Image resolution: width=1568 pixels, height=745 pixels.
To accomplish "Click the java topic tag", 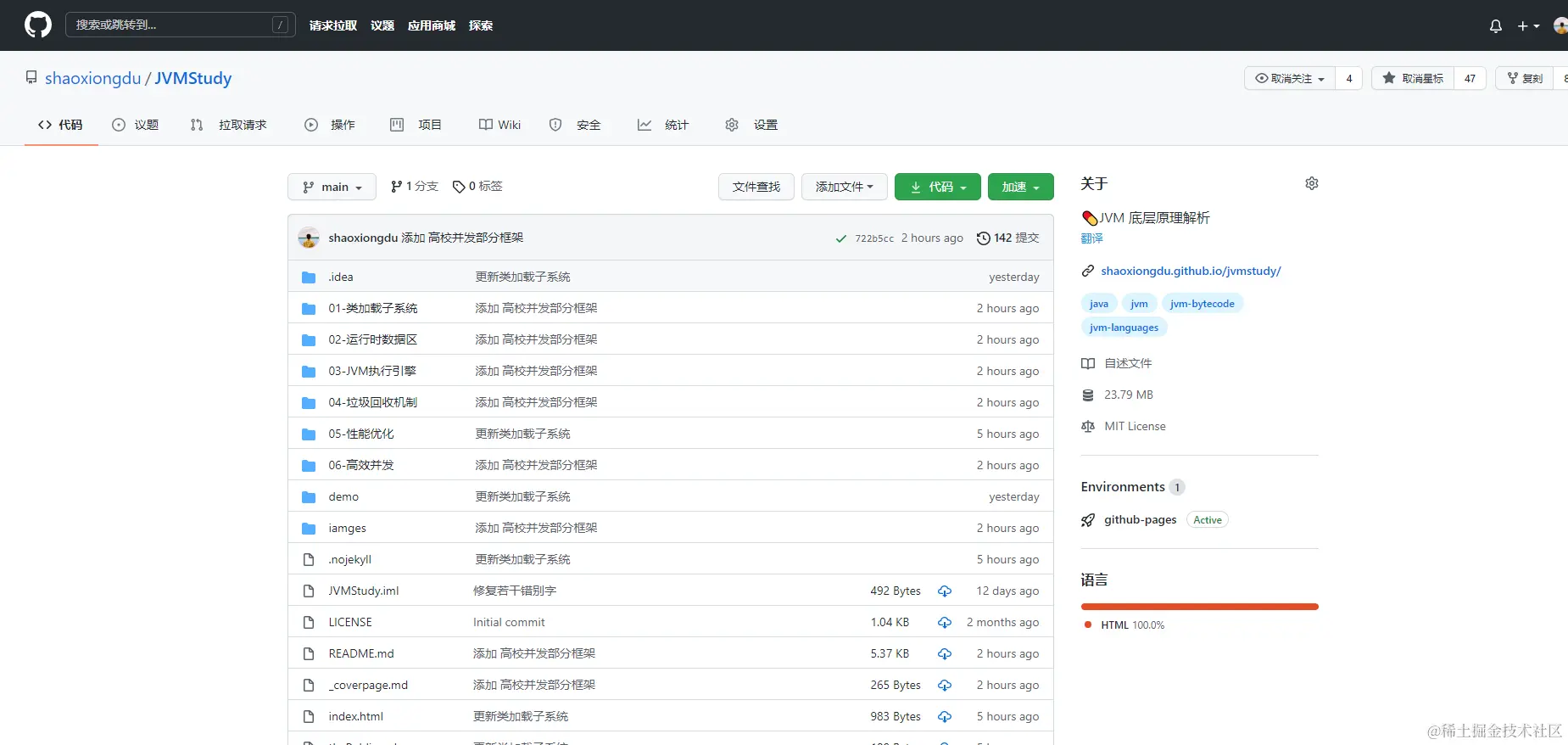I will click(x=1099, y=304).
